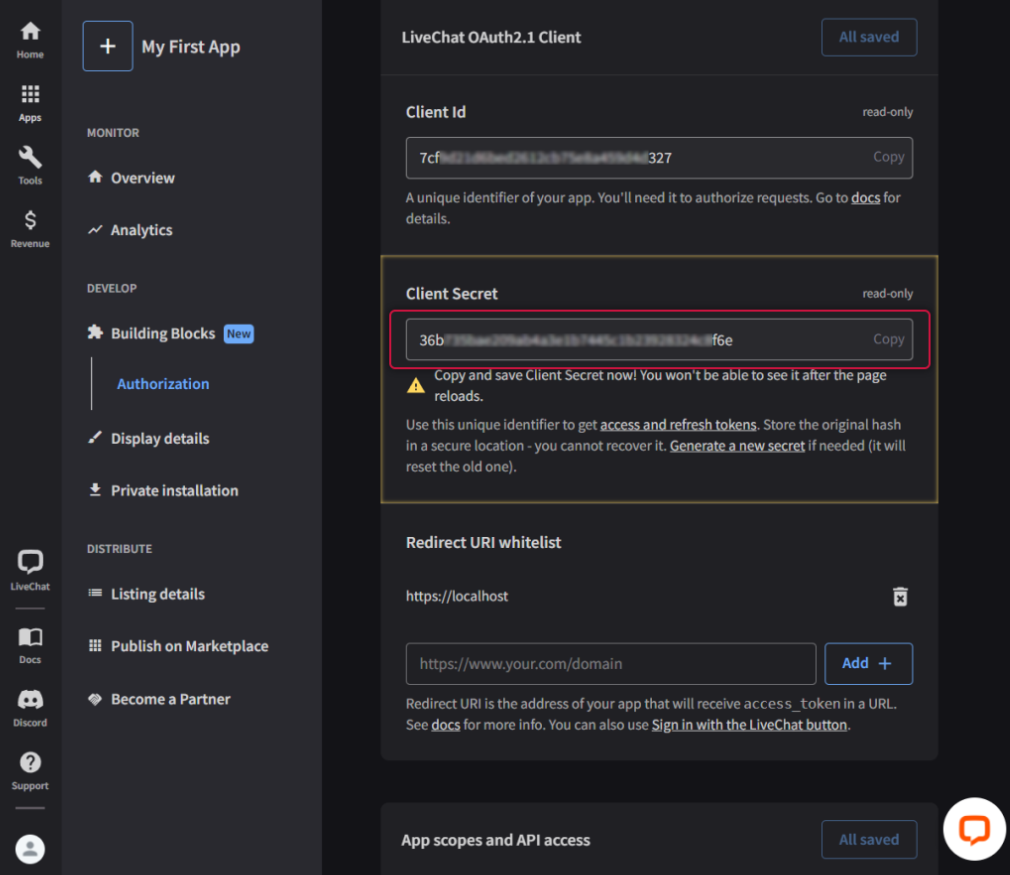Click the Discord icon
This screenshot has height=875, width=1010.
point(30,707)
